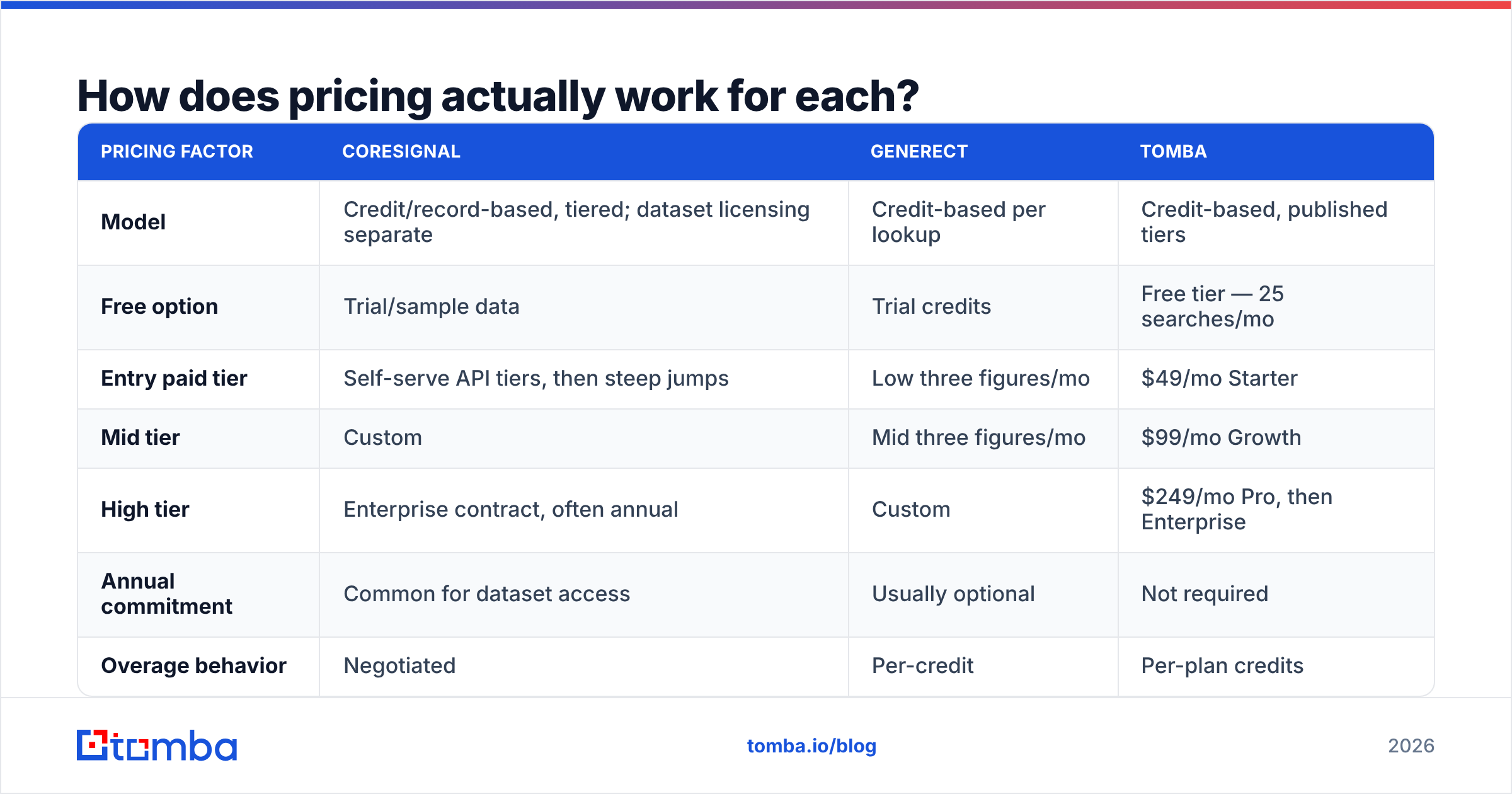
Task: Click the 'Overage behavior' row label
Action: pos(194,665)
